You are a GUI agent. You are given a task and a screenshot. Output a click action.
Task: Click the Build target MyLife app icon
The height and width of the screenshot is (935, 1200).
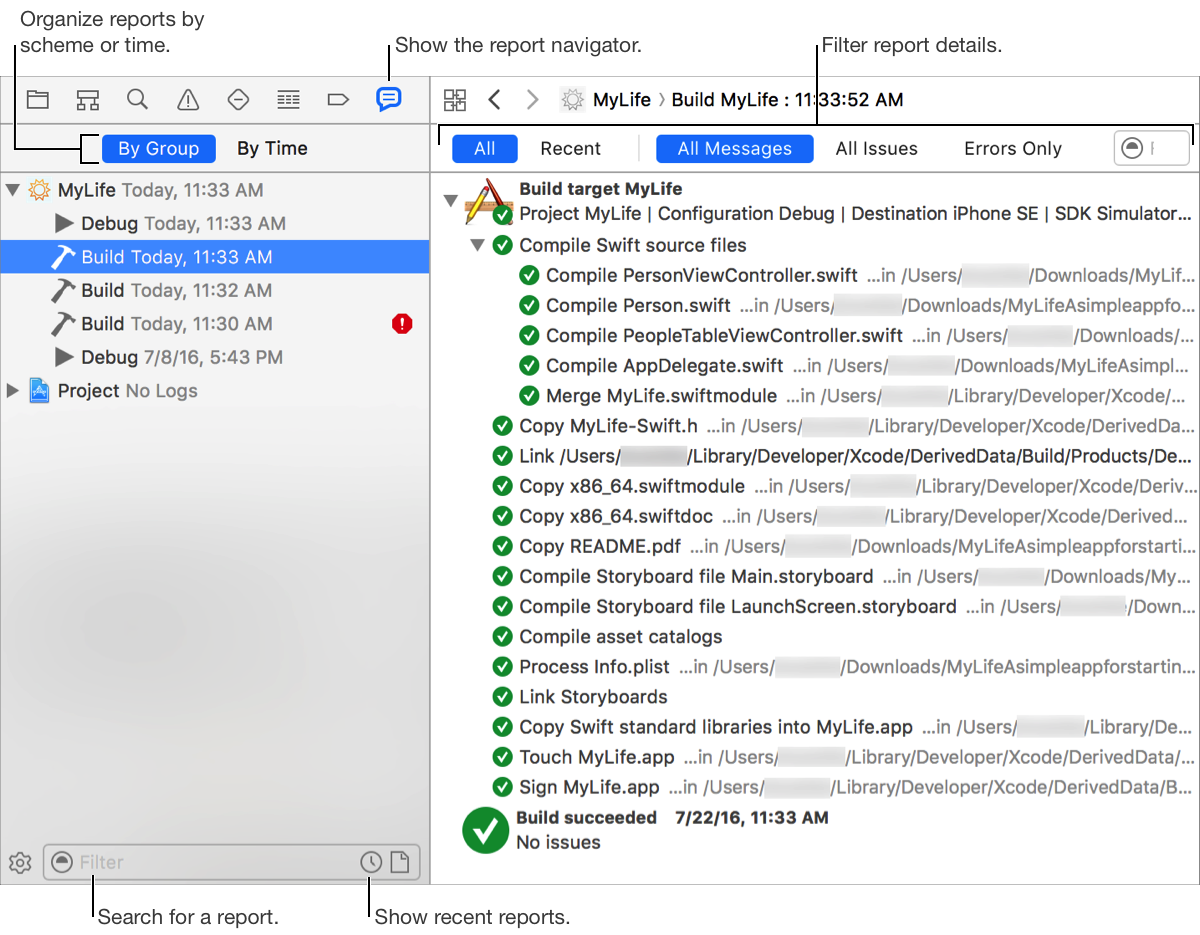click(488, 202)
